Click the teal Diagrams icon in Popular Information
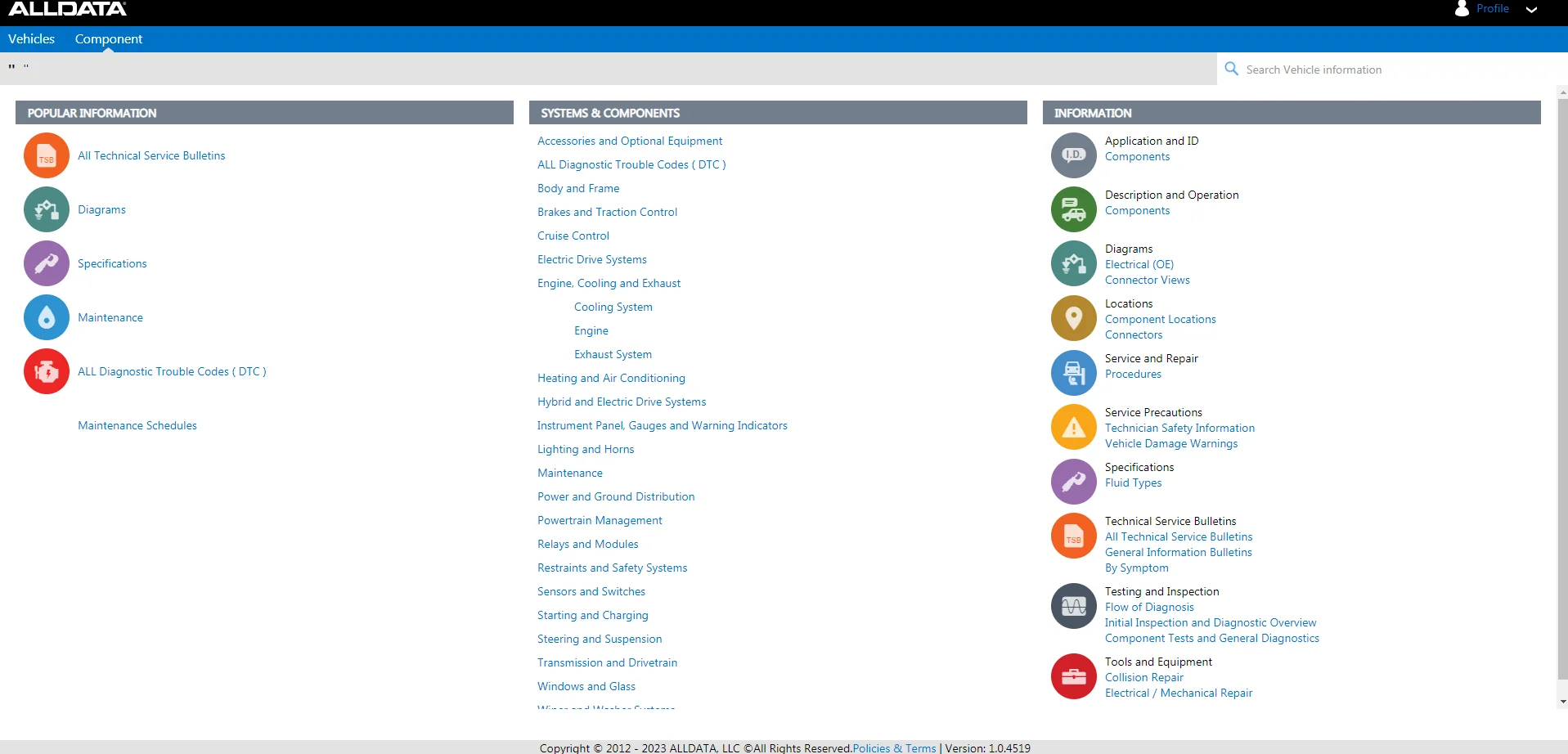 tap(47, 209)
